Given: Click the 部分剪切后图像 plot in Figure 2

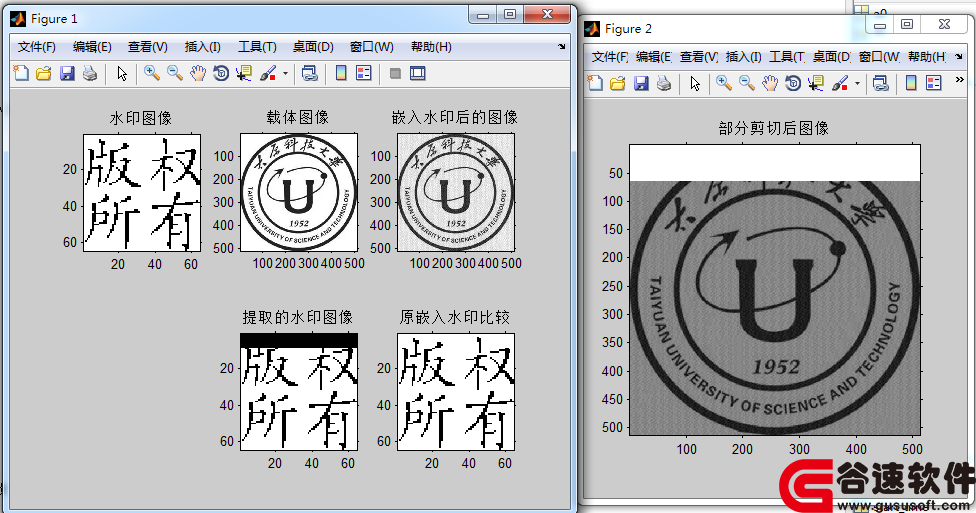Looking at the screenshot, I should tap(775, 289).
